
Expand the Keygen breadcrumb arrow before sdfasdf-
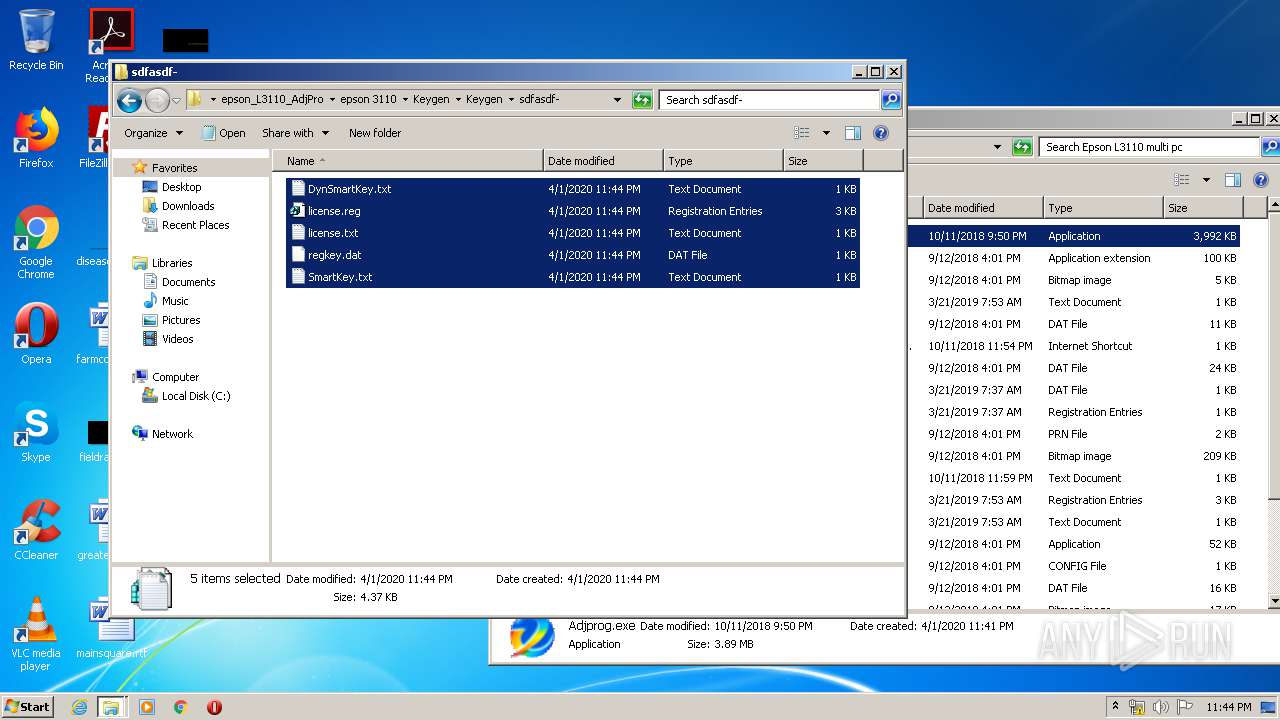[511, 100]
